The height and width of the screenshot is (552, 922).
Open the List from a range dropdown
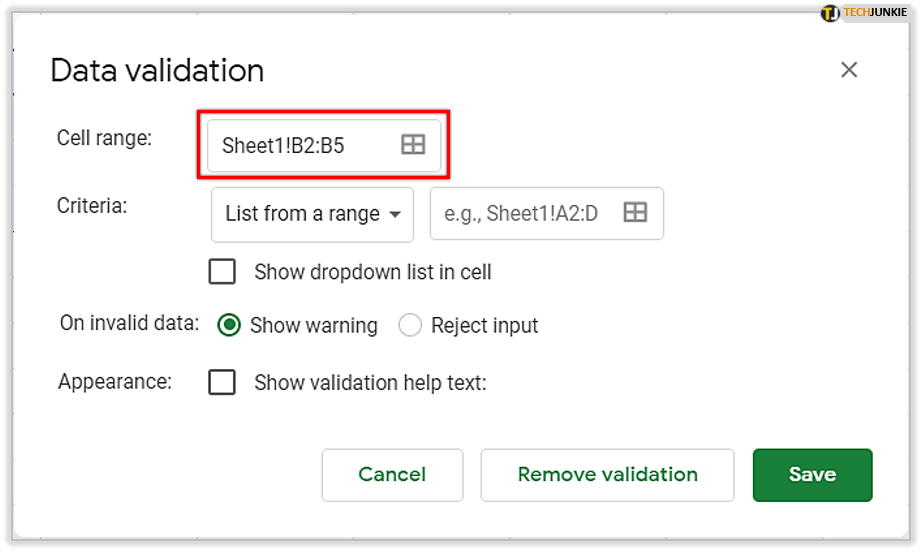click(312, 214)
